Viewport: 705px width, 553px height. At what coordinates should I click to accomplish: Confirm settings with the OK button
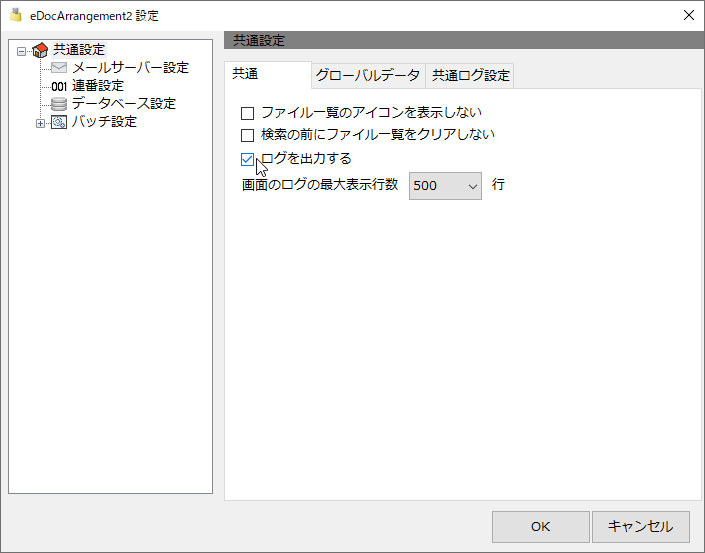[x=540, y=526]
